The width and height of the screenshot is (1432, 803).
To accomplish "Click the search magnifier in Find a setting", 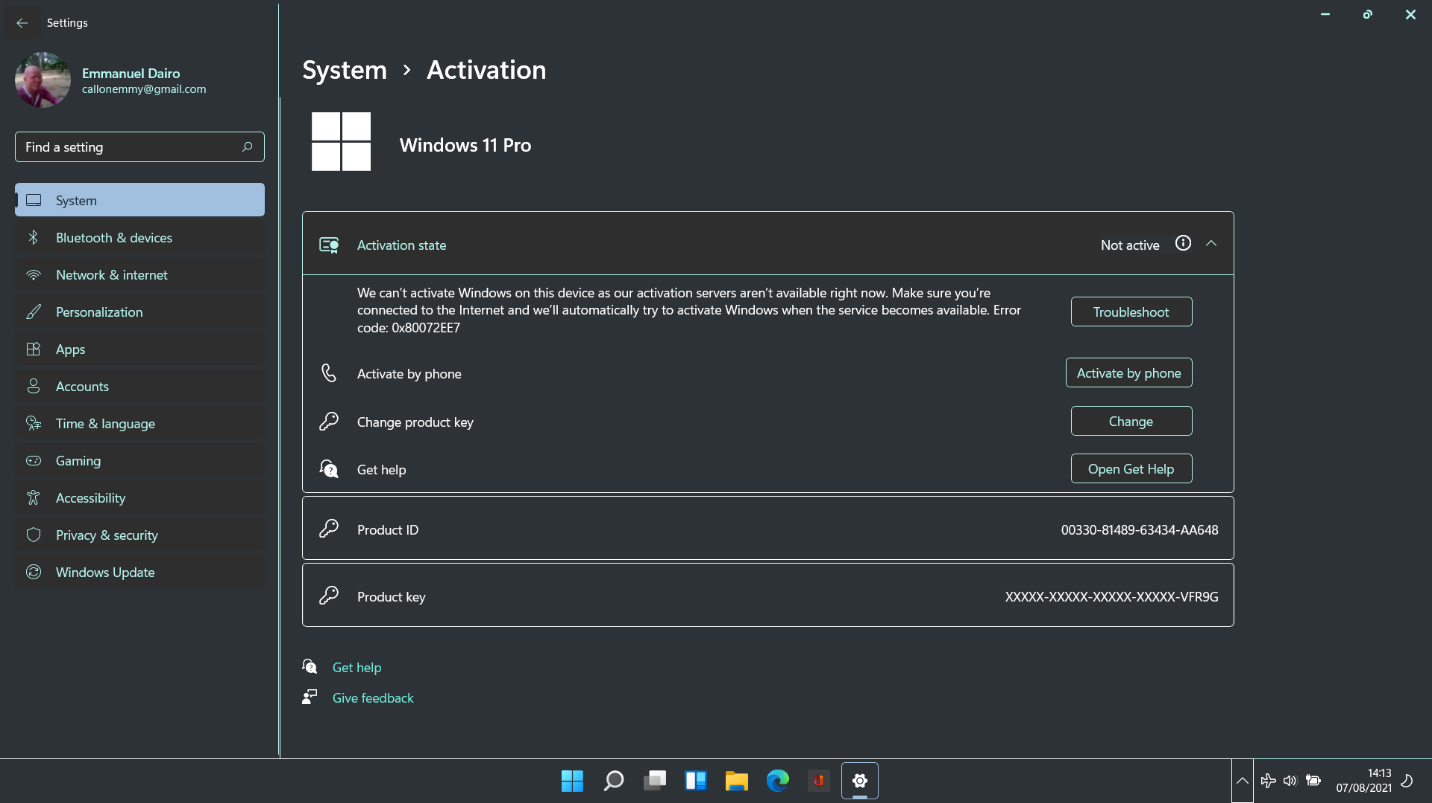I will [247, 147].
